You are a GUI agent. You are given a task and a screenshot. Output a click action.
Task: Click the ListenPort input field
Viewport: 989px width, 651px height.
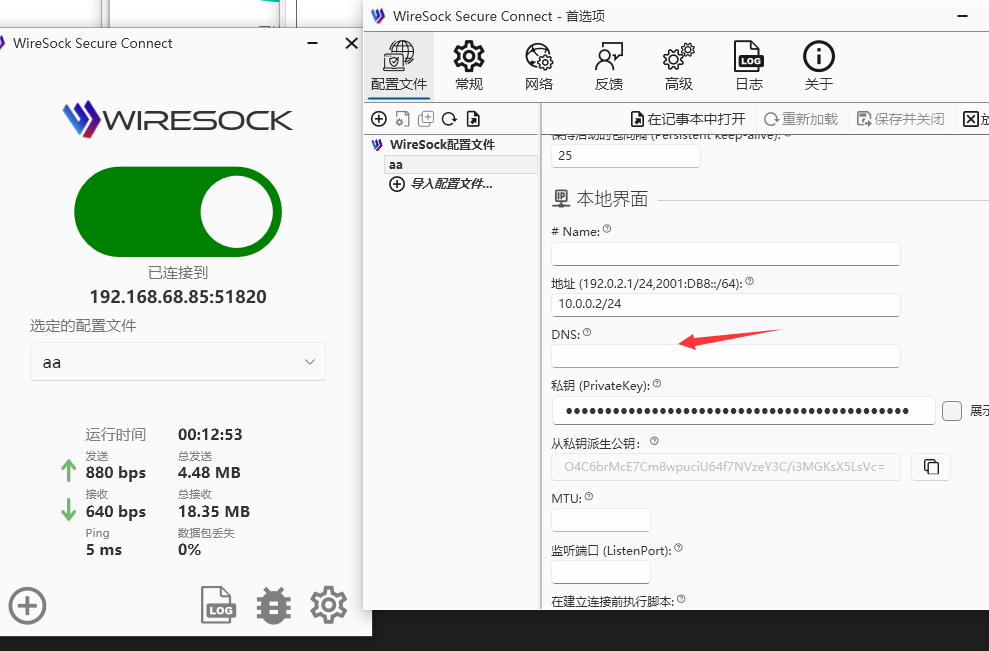coord(600,572)
